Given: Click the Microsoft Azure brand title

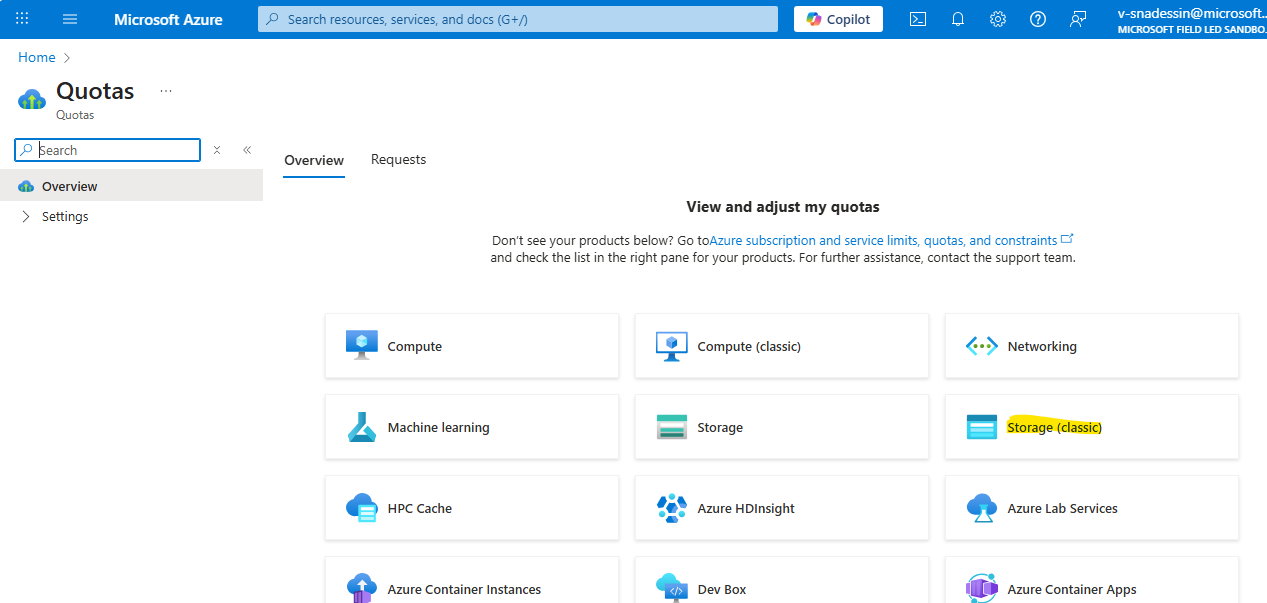Looking at the screenshot, I should tap(168, 19).
